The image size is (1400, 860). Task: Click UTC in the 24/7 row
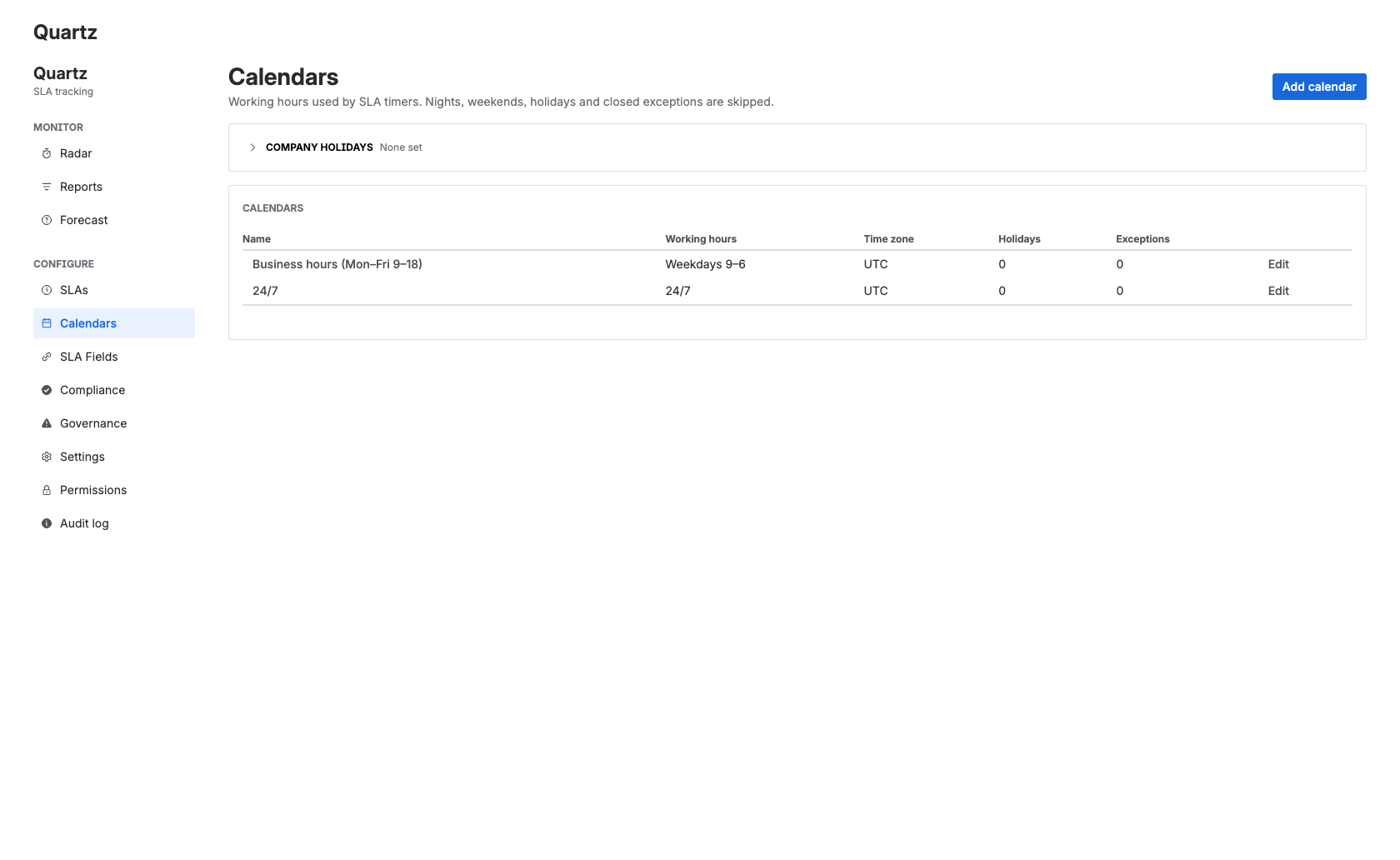click(876, 291)
